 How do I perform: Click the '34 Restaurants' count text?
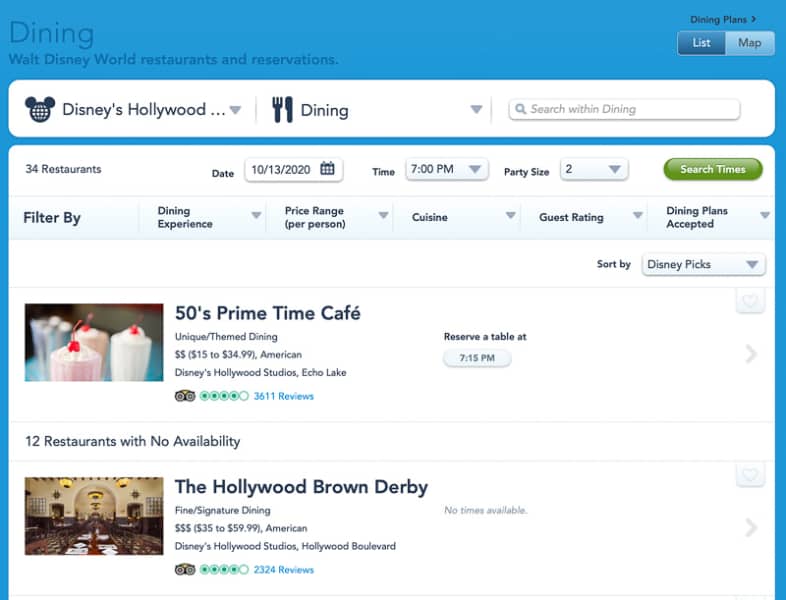tap(63, 169)
